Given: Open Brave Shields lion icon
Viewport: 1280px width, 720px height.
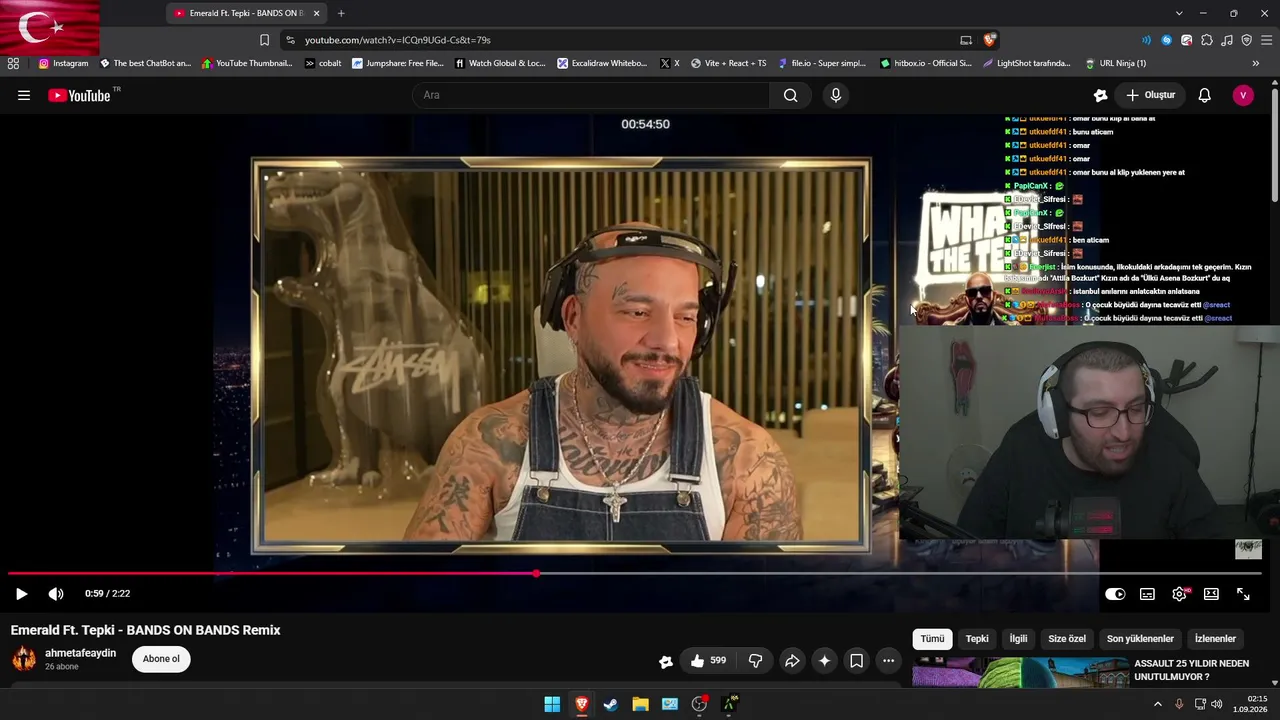Looking at the screenshot, I should (x=990, y=40).
